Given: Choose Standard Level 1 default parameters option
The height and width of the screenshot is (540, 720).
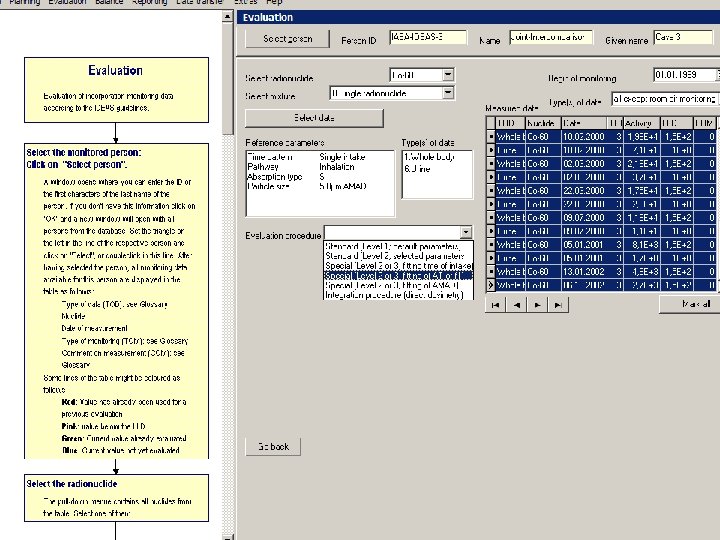Looking at the screenshot, I should (398, 247).
